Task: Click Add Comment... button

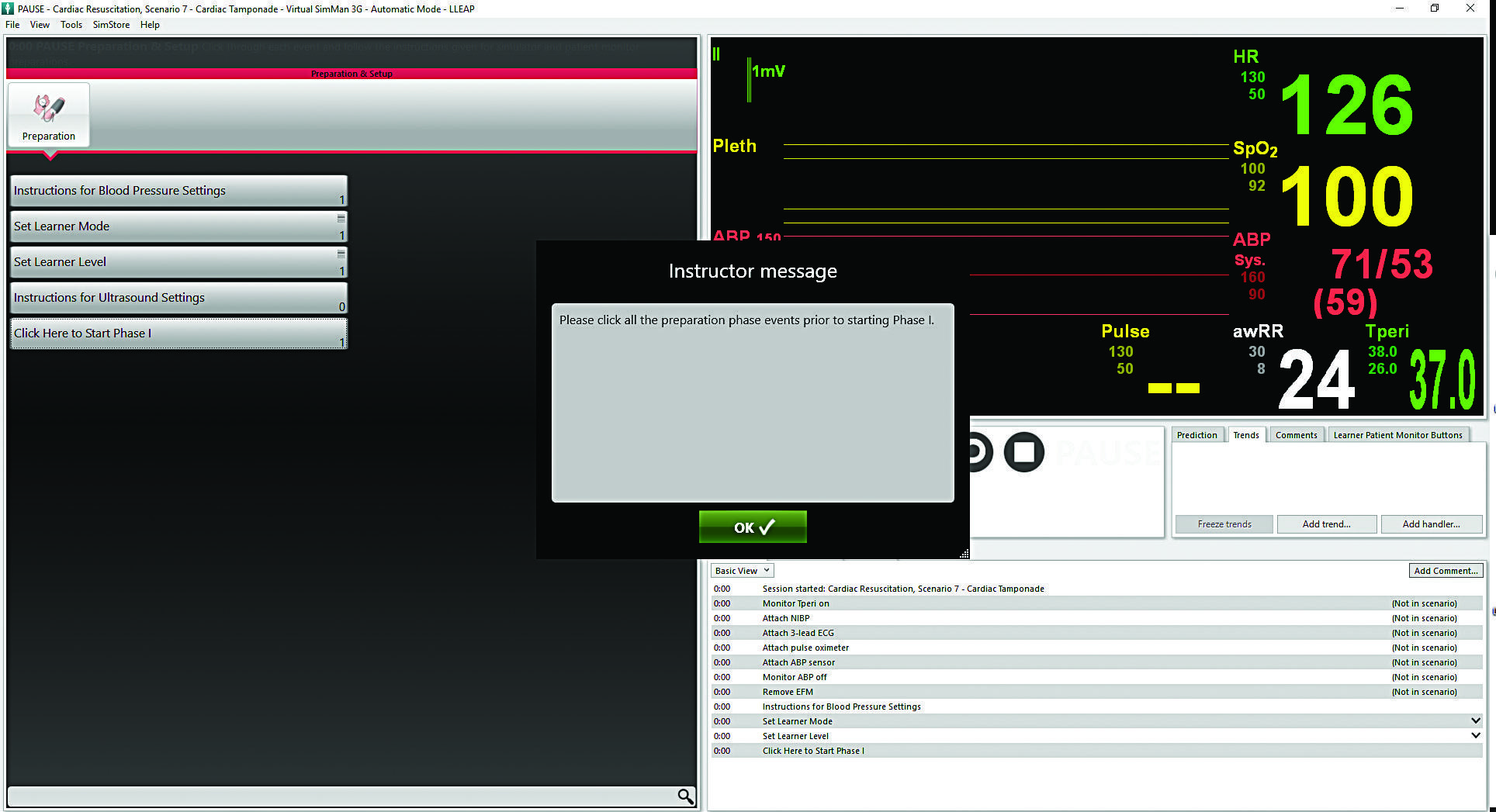Action: coord(1446,571)
